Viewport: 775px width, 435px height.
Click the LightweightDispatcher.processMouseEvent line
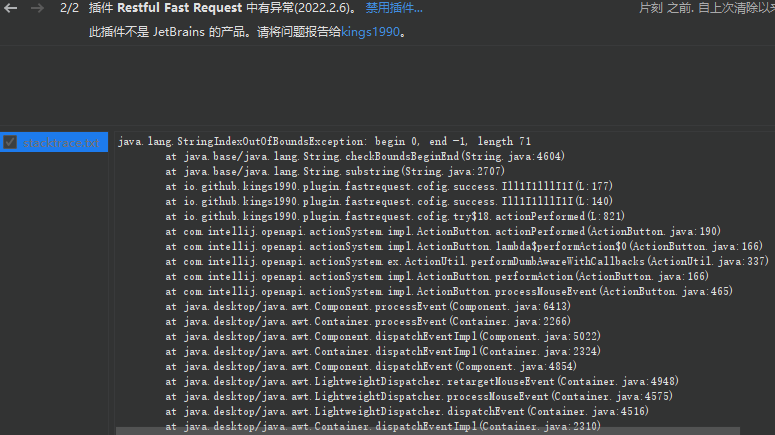[419, 396]
